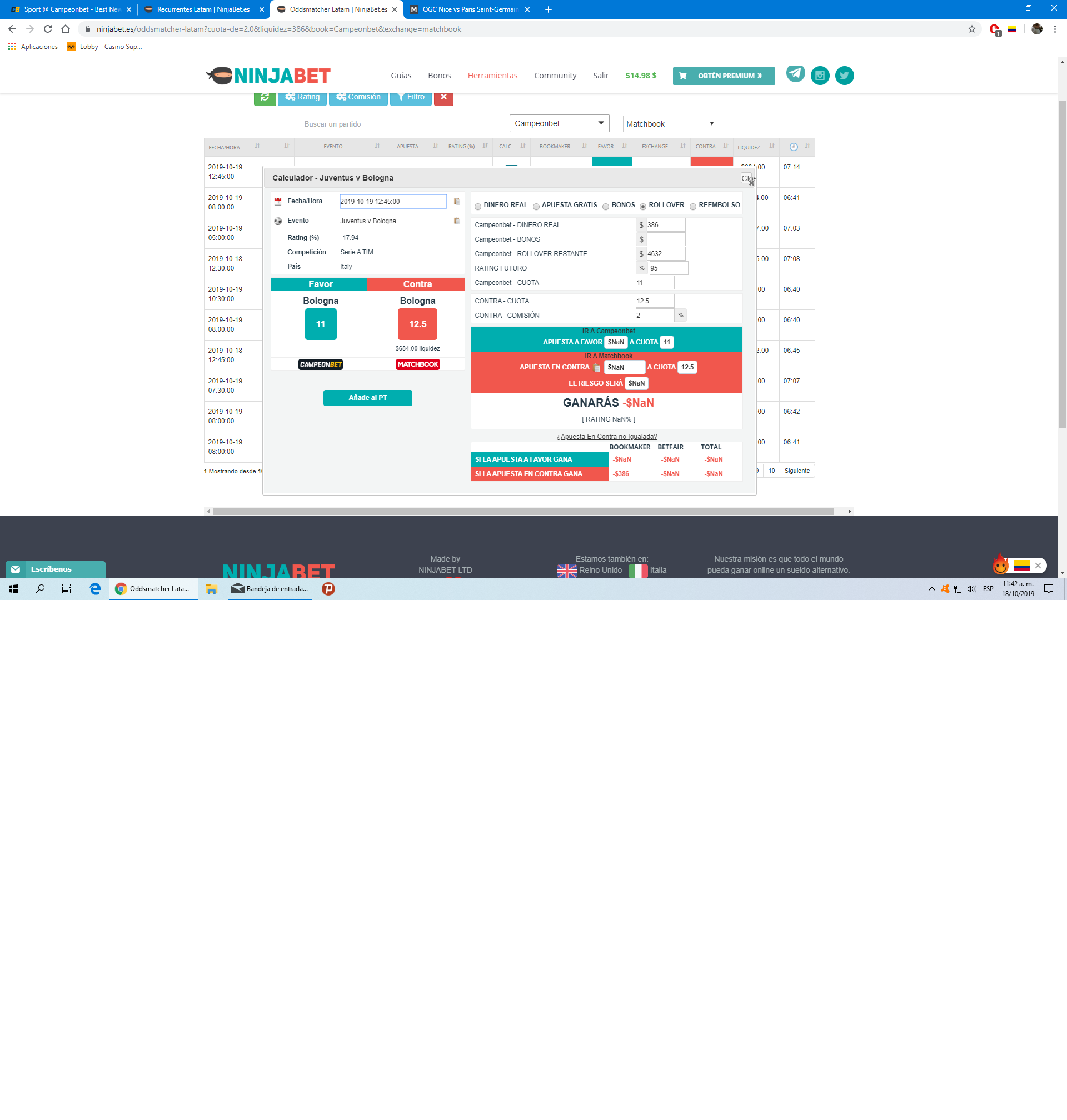Select the APUESTA GRATIS radio option

pyautogui.click(x=536, y=206)
